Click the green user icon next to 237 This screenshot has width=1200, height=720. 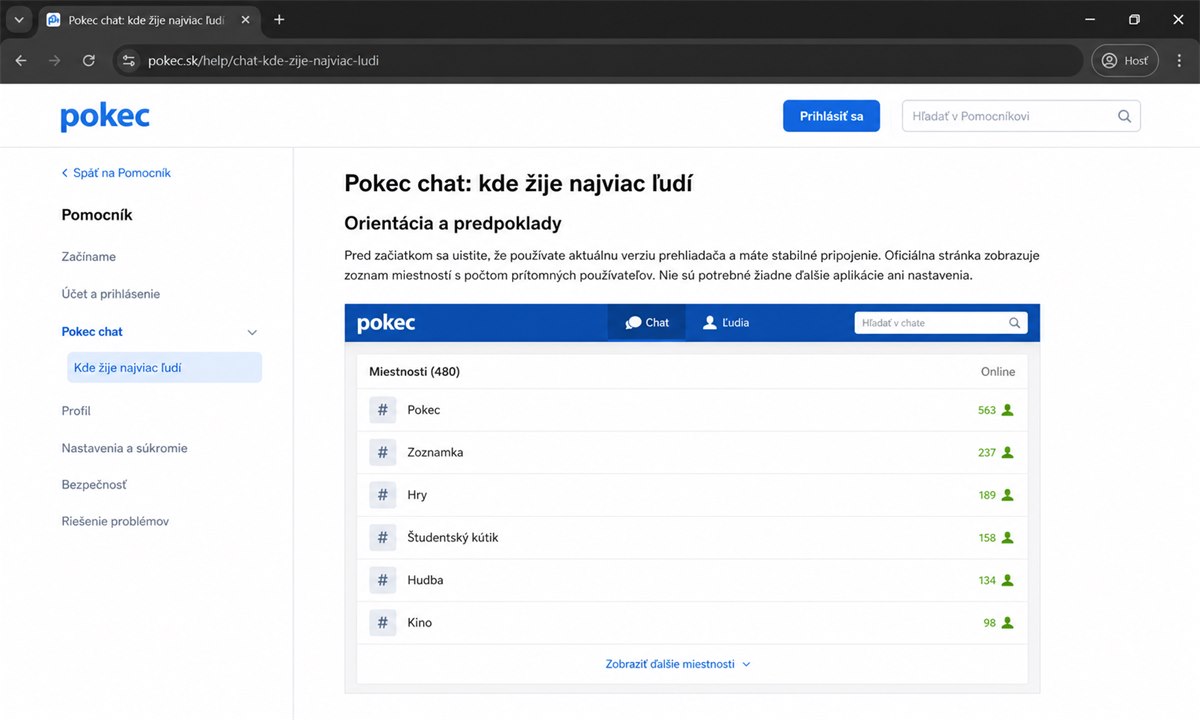pyautogui.click(x=1008, y=453)
